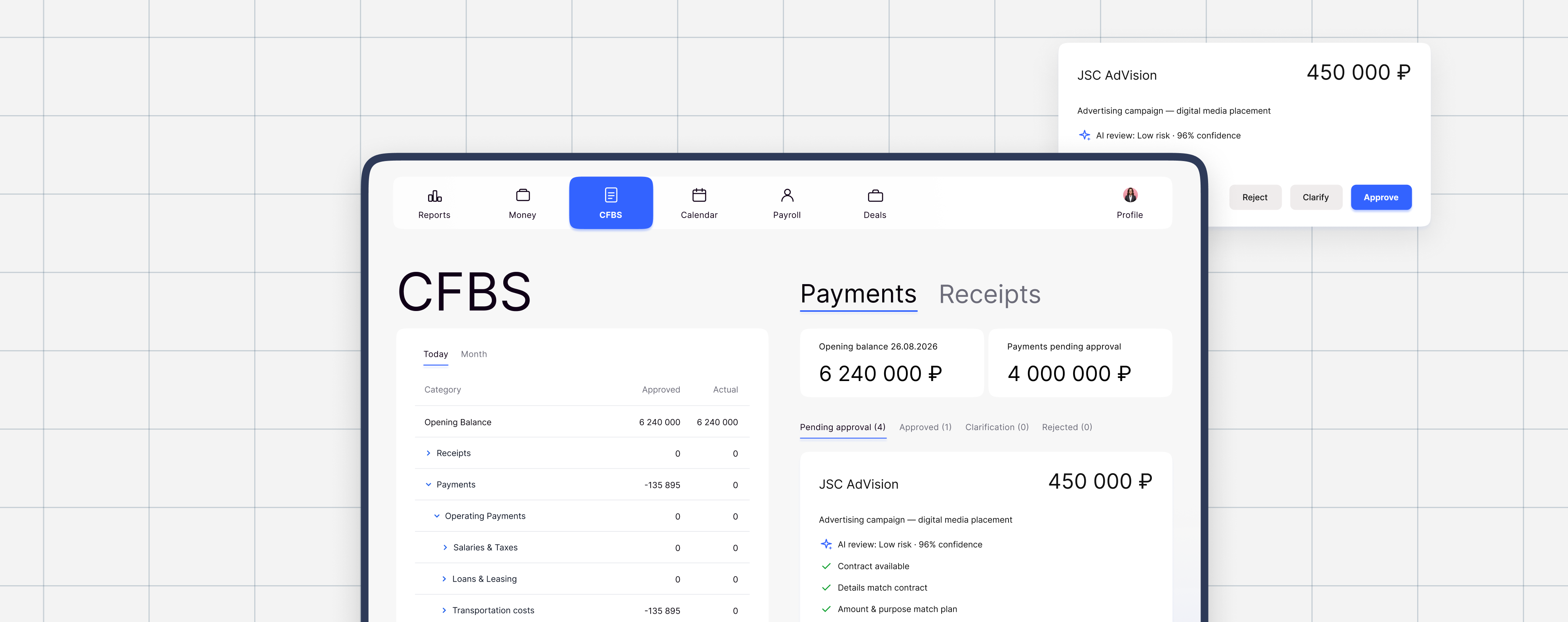Open the Payroll person icon
Viewport: 1568px width, 622px height.
[x=787, y=195]
